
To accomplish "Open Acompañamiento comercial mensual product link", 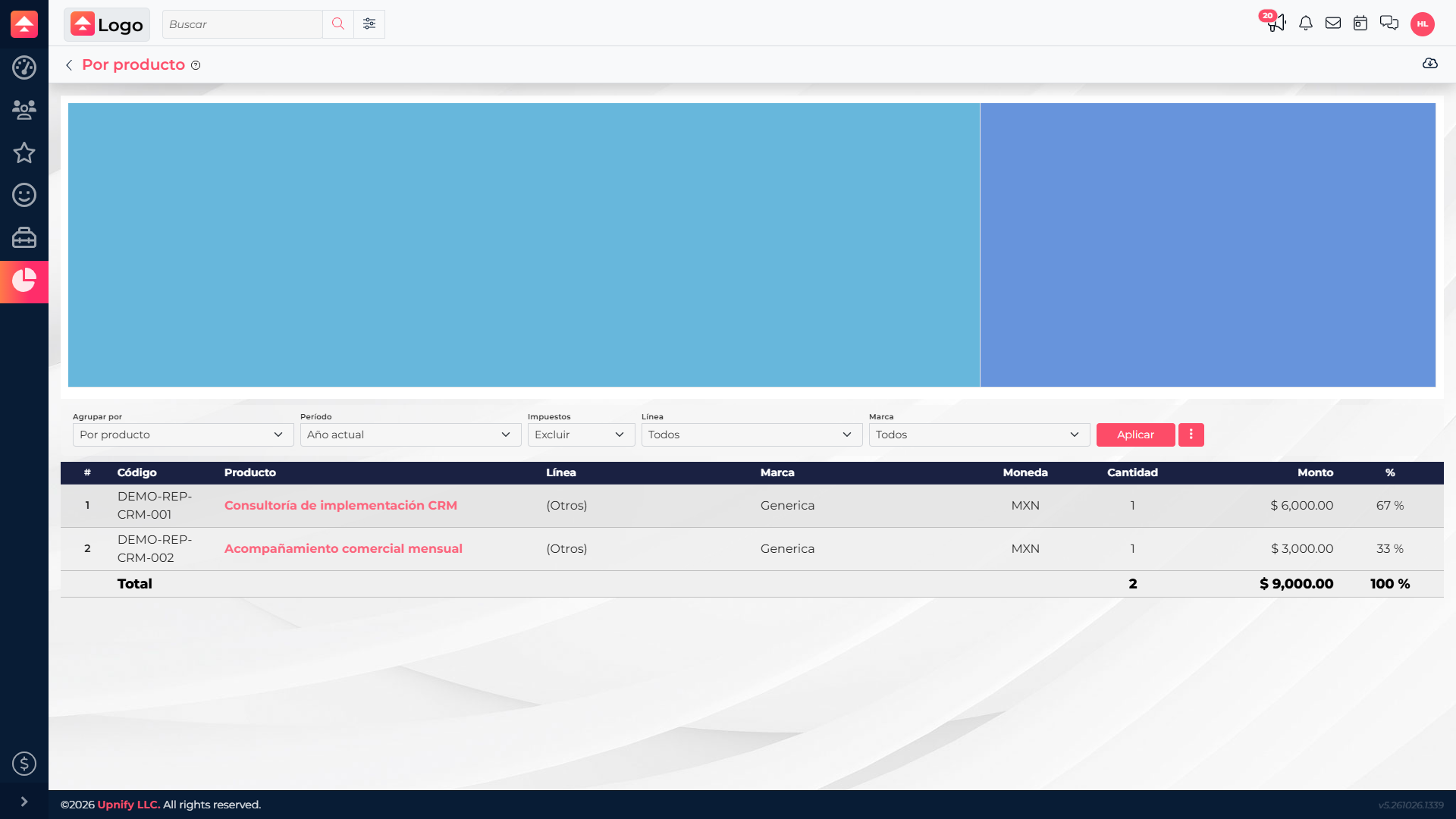I will pos(343,549).
